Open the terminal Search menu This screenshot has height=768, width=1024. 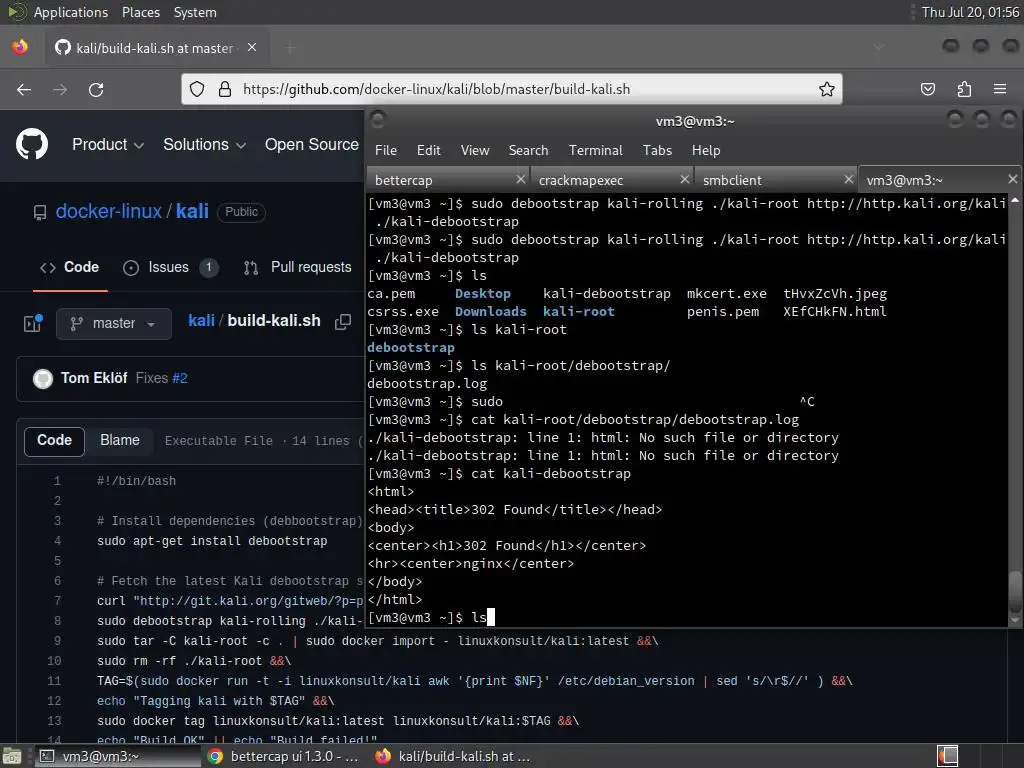pos(528,150)
